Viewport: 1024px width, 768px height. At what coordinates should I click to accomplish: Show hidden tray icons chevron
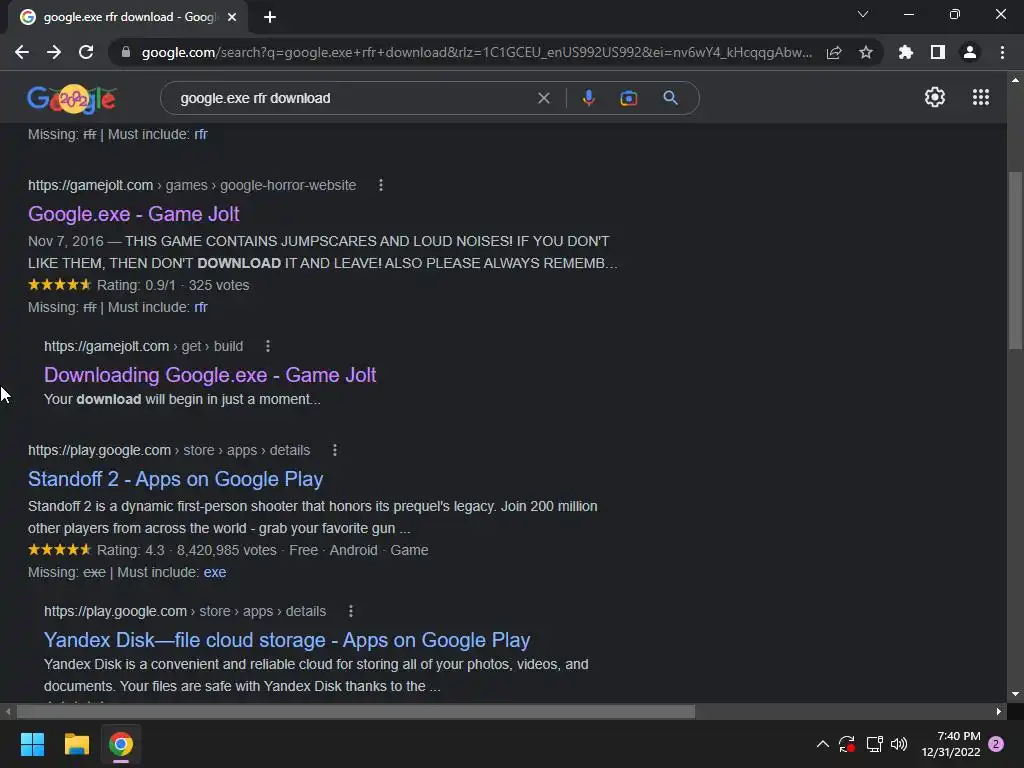pyautogui.click(x=823, y=744)
